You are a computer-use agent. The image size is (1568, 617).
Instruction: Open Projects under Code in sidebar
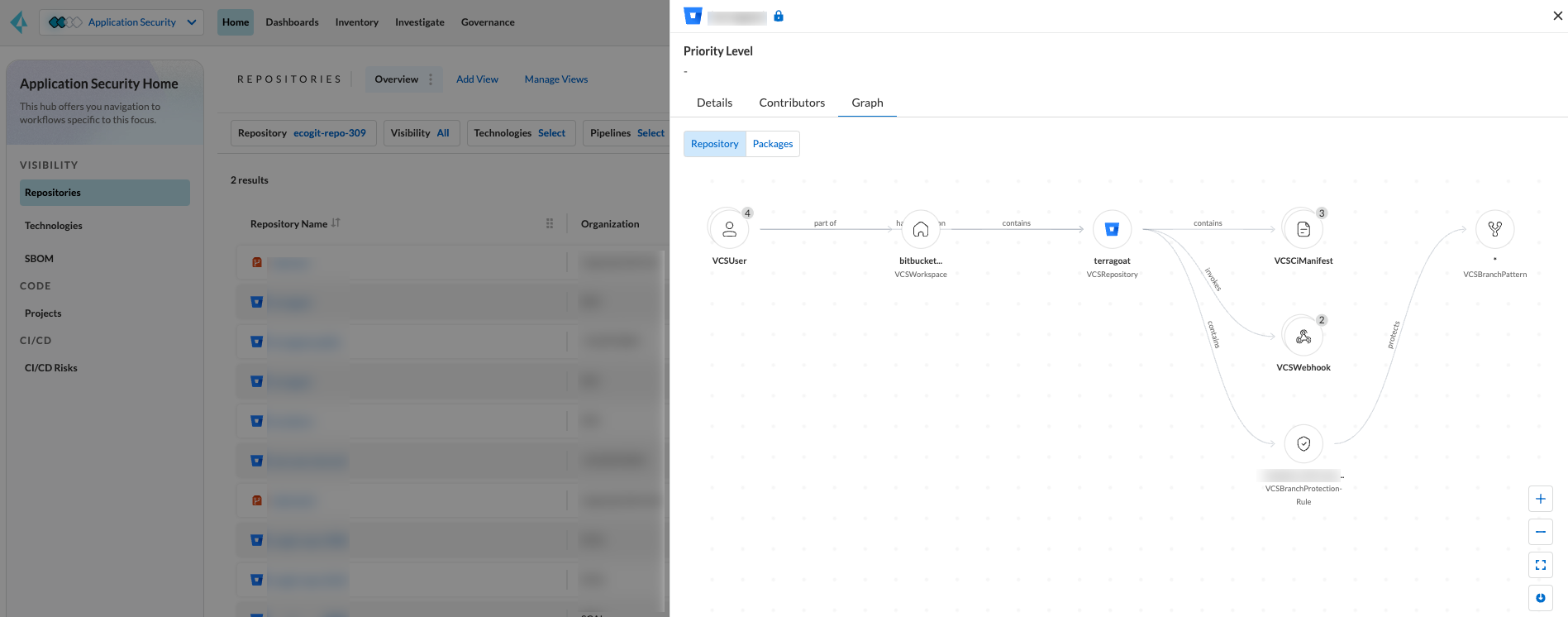(x=43, y=313)
